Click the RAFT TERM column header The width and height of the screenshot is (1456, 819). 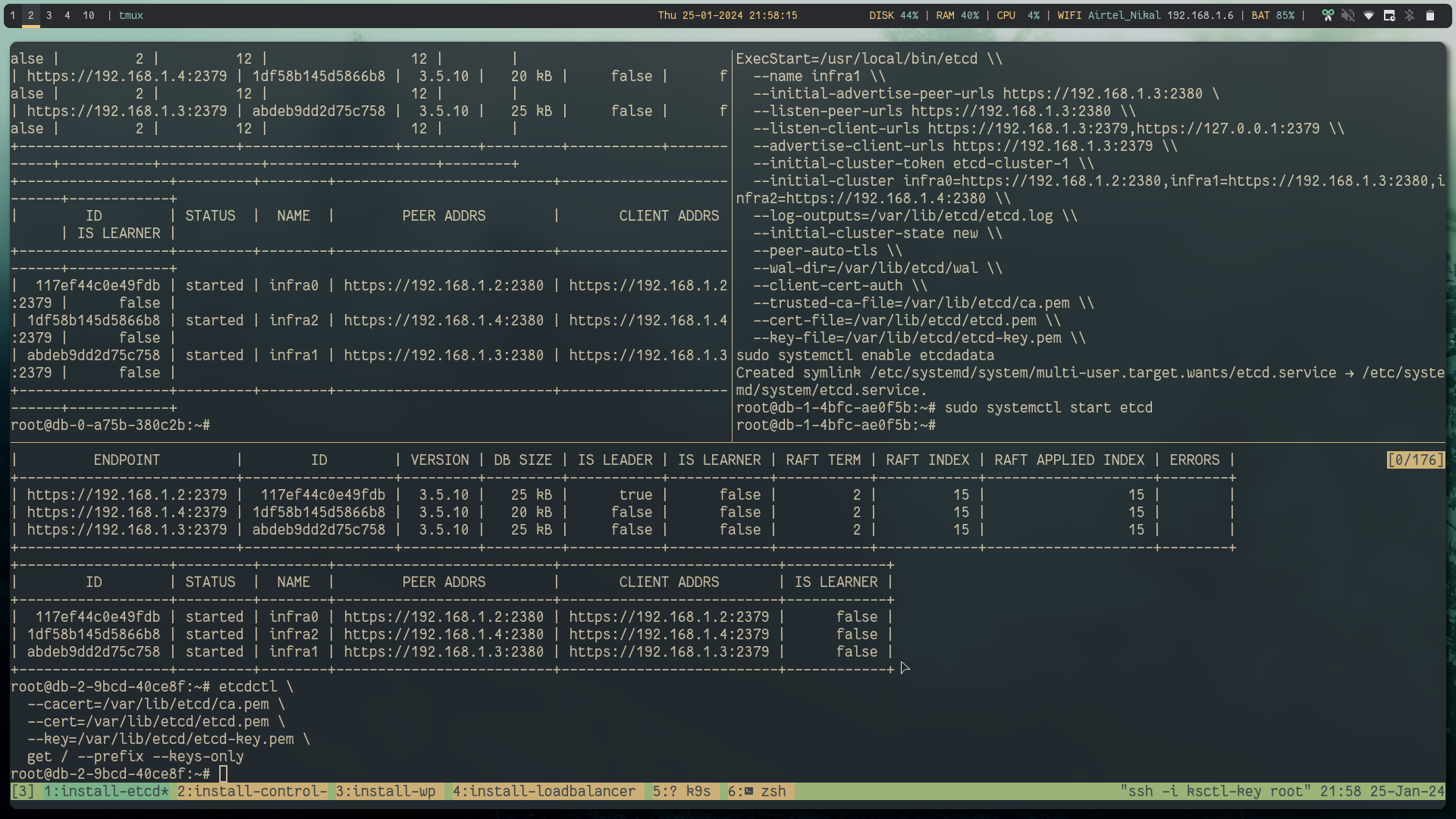823,460
